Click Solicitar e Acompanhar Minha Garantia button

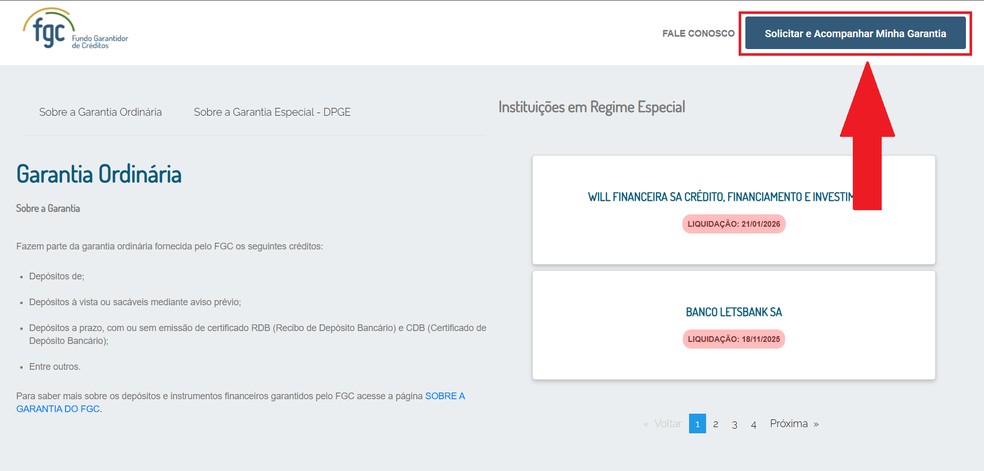(855, 33)
